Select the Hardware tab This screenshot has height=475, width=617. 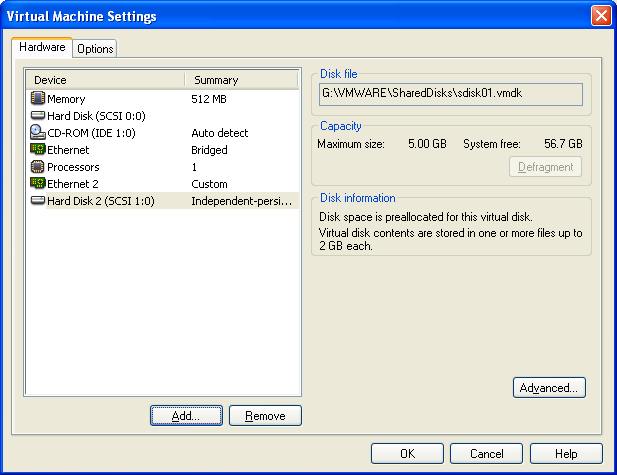[42, 47]
